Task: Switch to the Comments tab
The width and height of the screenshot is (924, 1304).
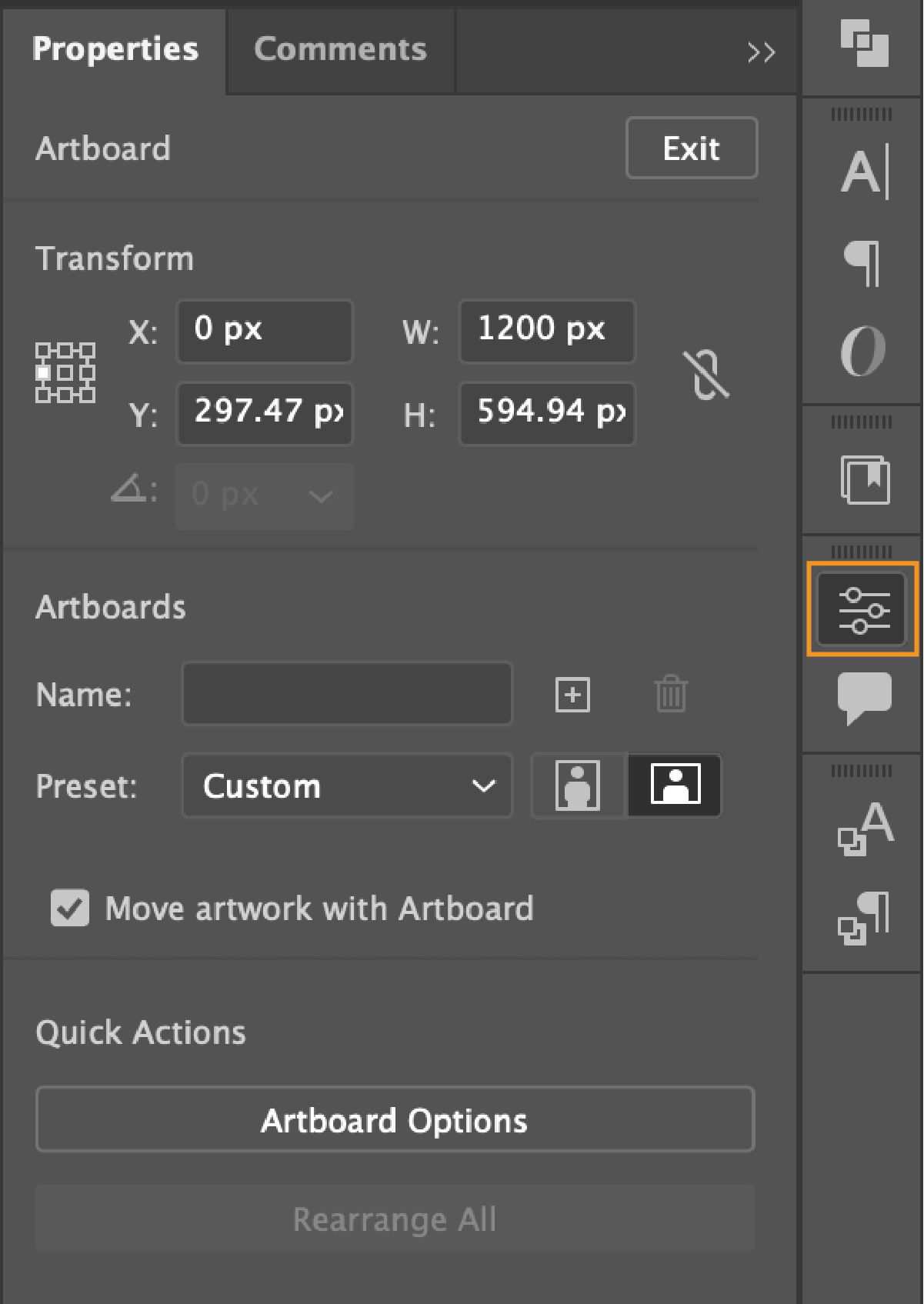Action: [x=340, y=49]
